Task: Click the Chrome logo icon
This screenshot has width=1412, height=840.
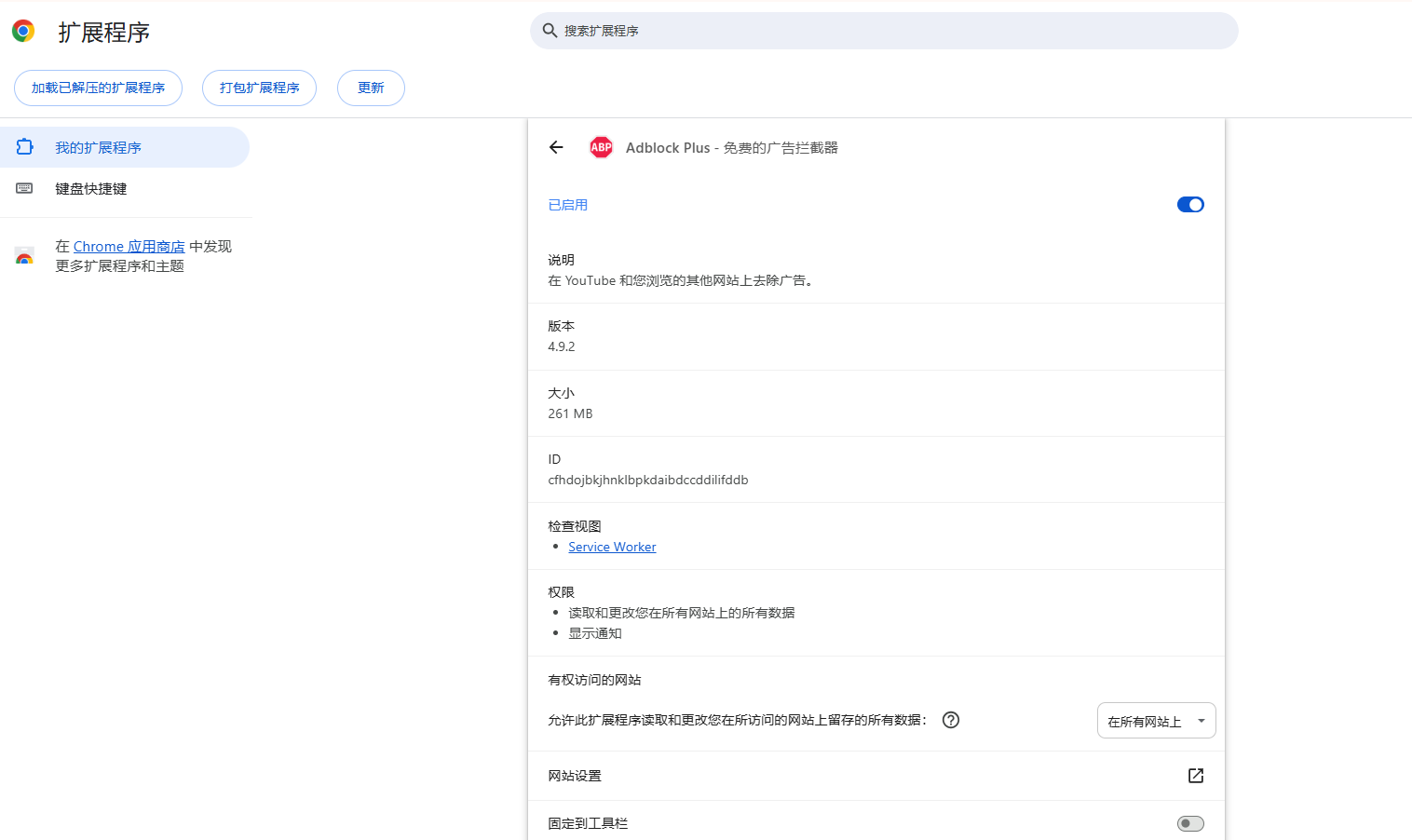Action: pos(23,31)
